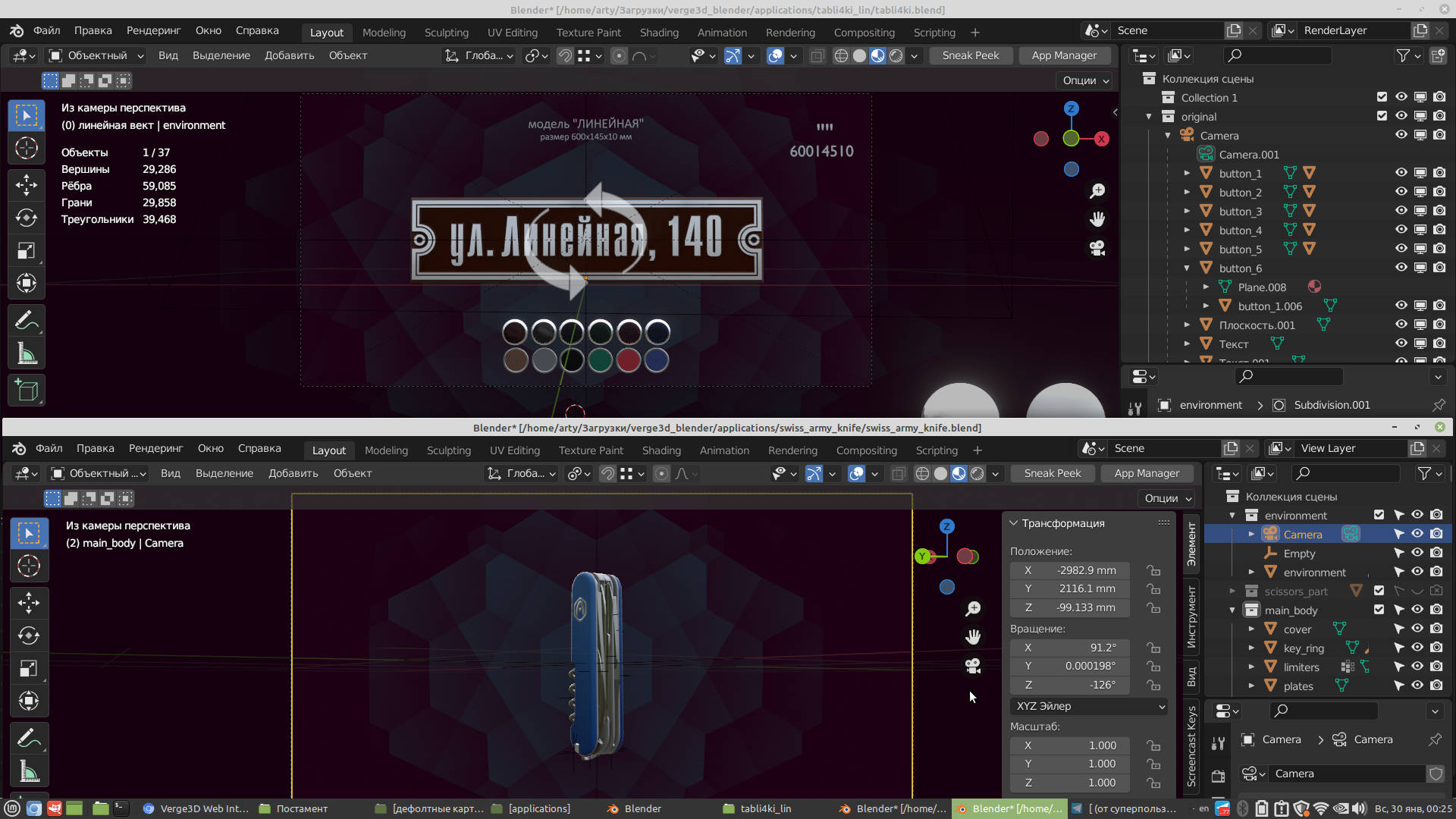
Task: Click pan view hand icon in top viewport
Action: [x=1097, y=220]
